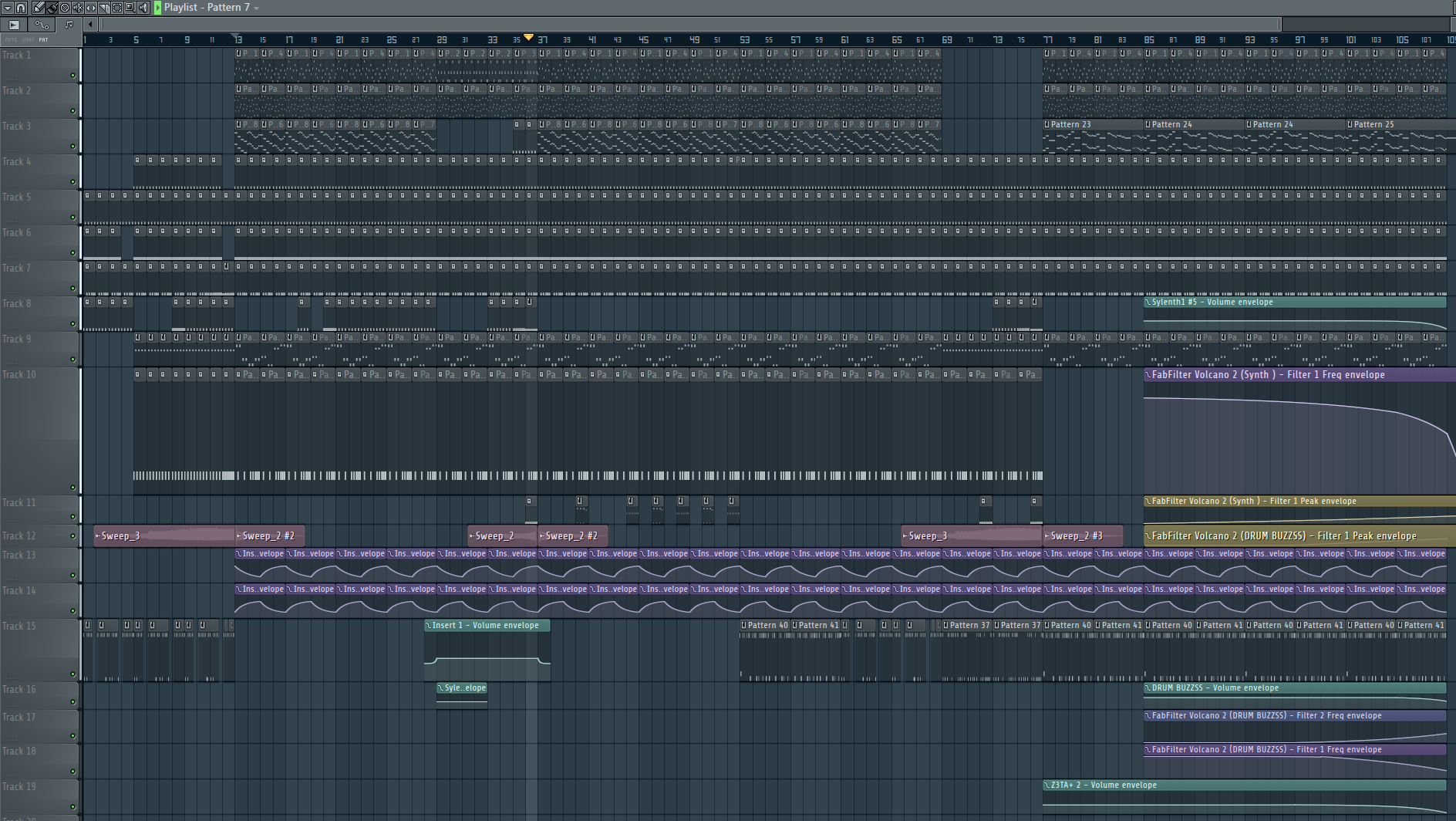Select DRUM BUZZSS Filter 1 Peak envelope clip
The image size is (1456, 821).
click(1299, 536)
